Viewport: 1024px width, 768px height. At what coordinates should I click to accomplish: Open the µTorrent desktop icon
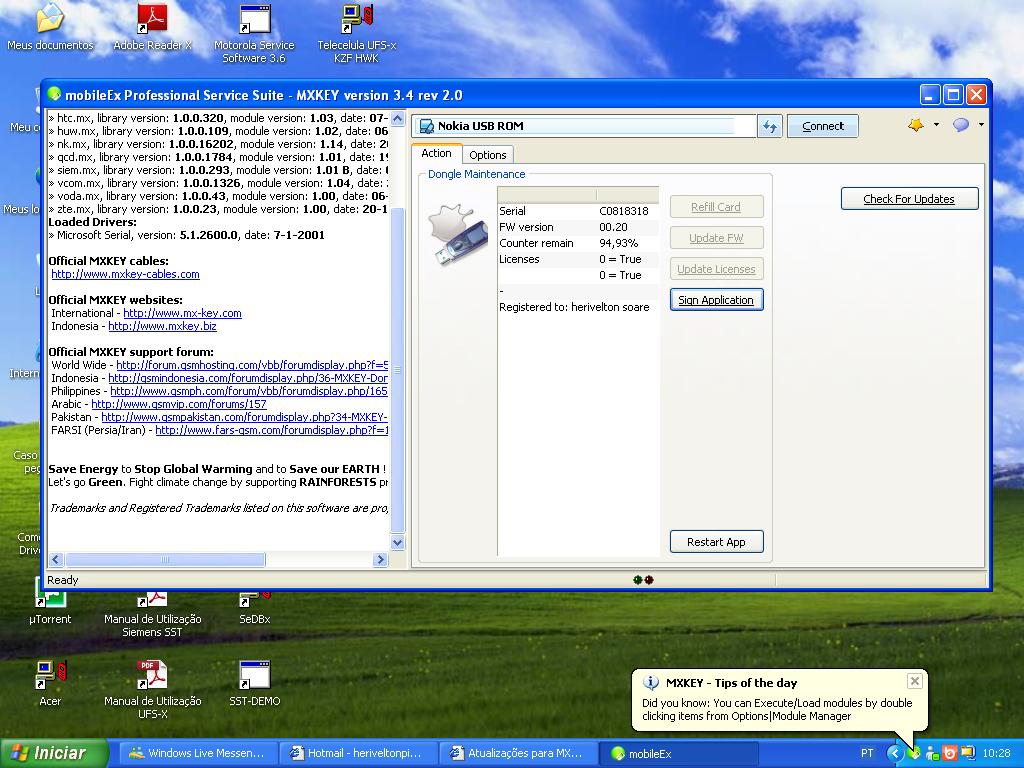pos(50,606)
